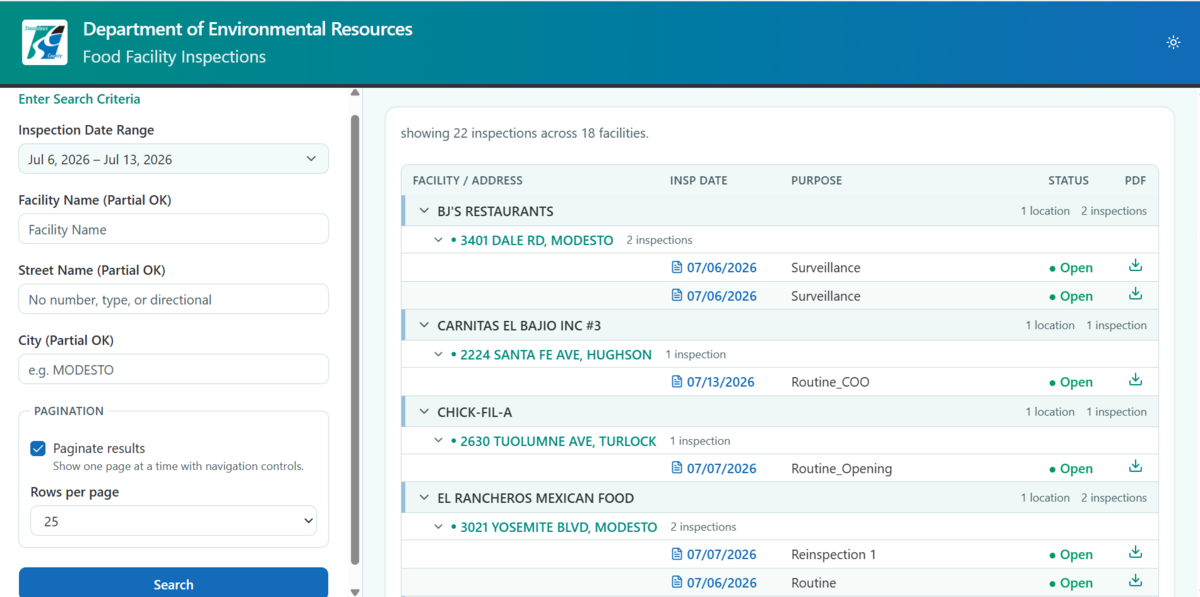Click the sidebar scrollbar down arrow
The width and height of the screenshot is (1200, 597).
(354, 591)
